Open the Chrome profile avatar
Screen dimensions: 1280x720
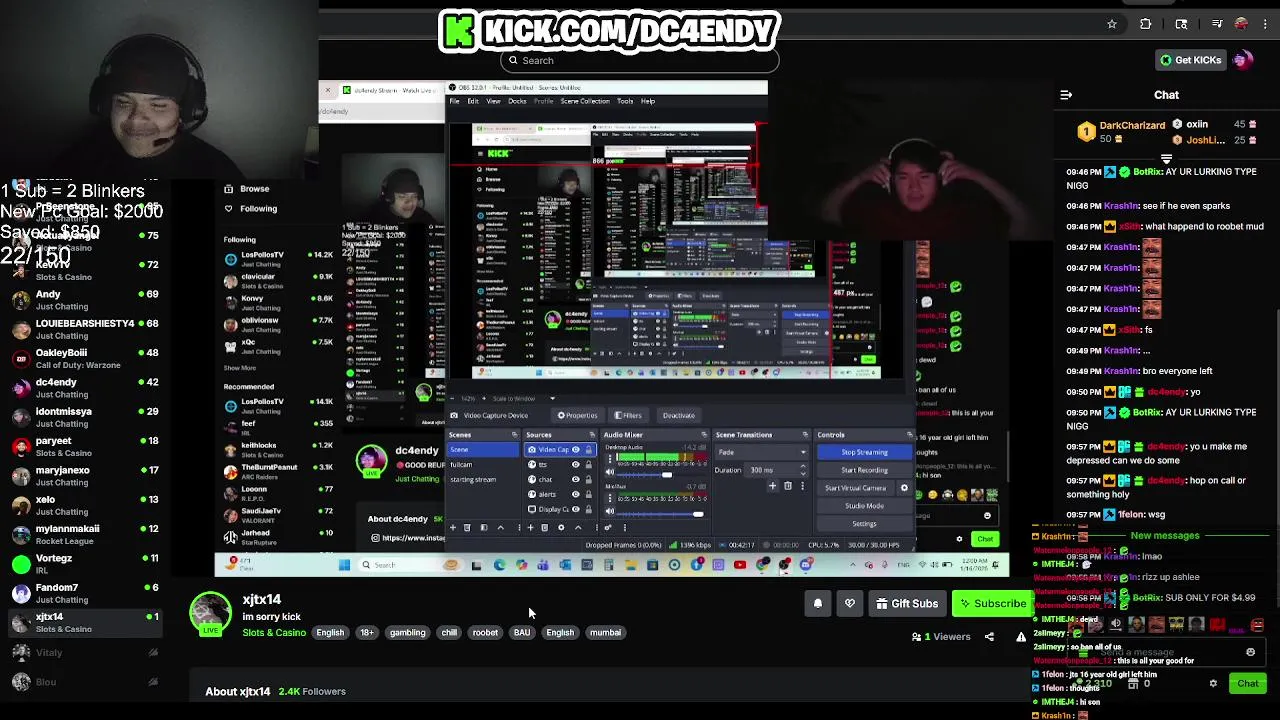[x=1241, y=24]
